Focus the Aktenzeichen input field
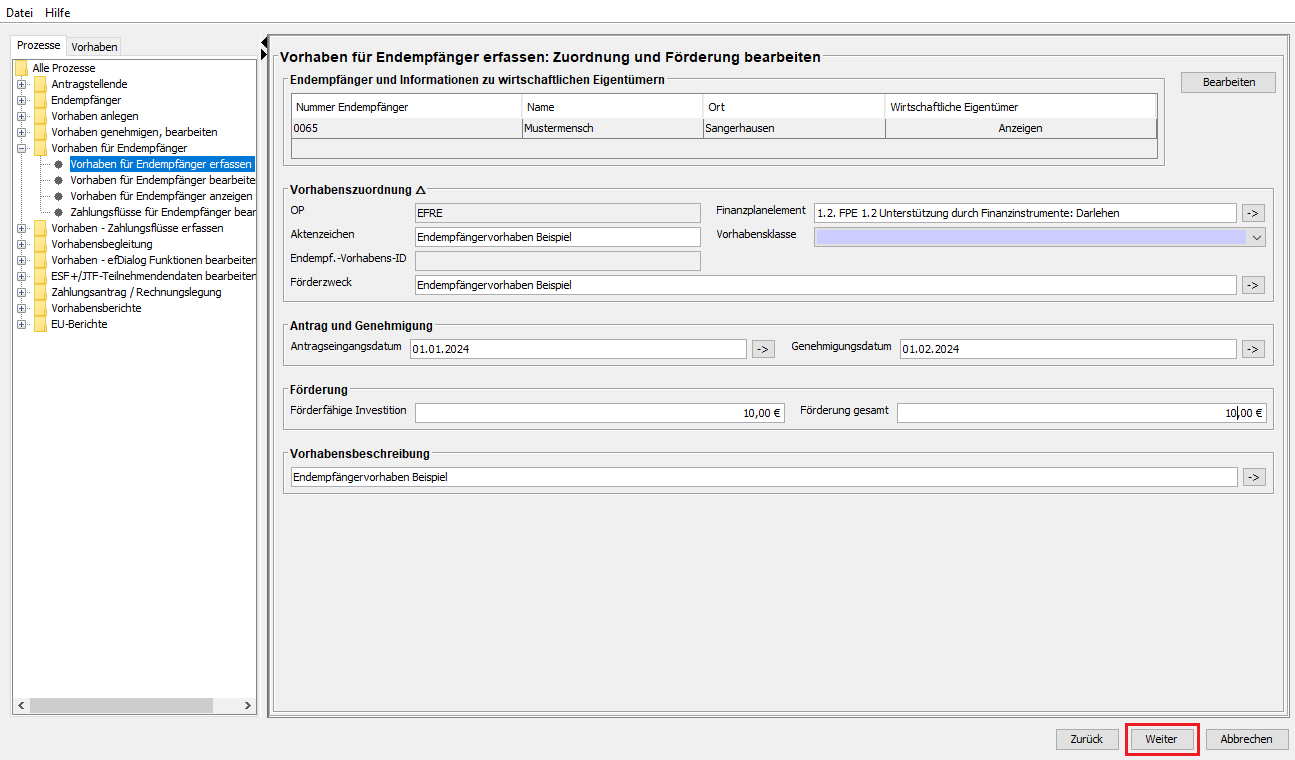 click(x=558, y=237)
